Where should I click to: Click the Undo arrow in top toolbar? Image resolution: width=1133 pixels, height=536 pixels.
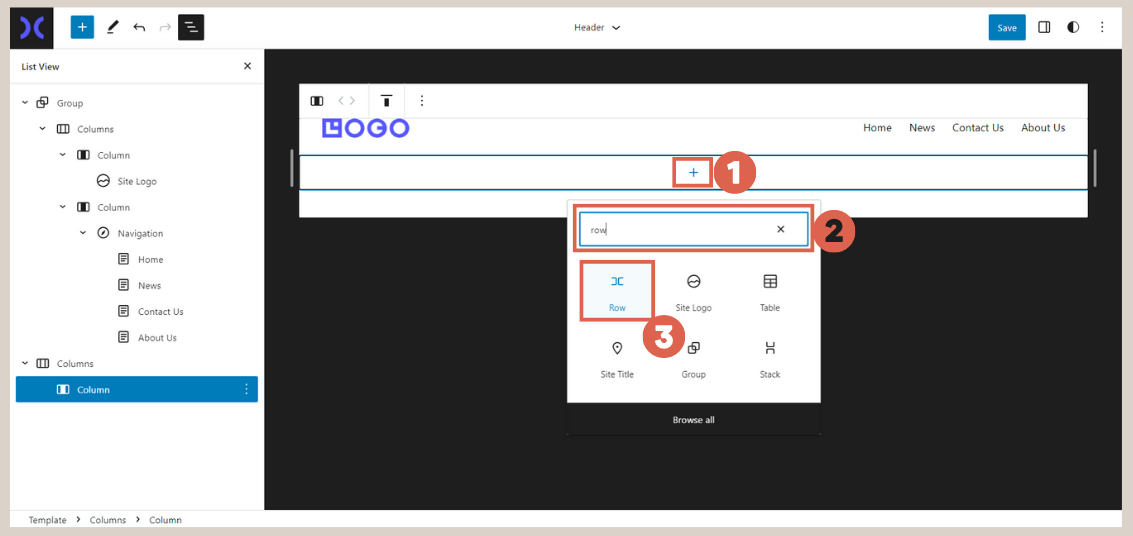click(139, 27)
